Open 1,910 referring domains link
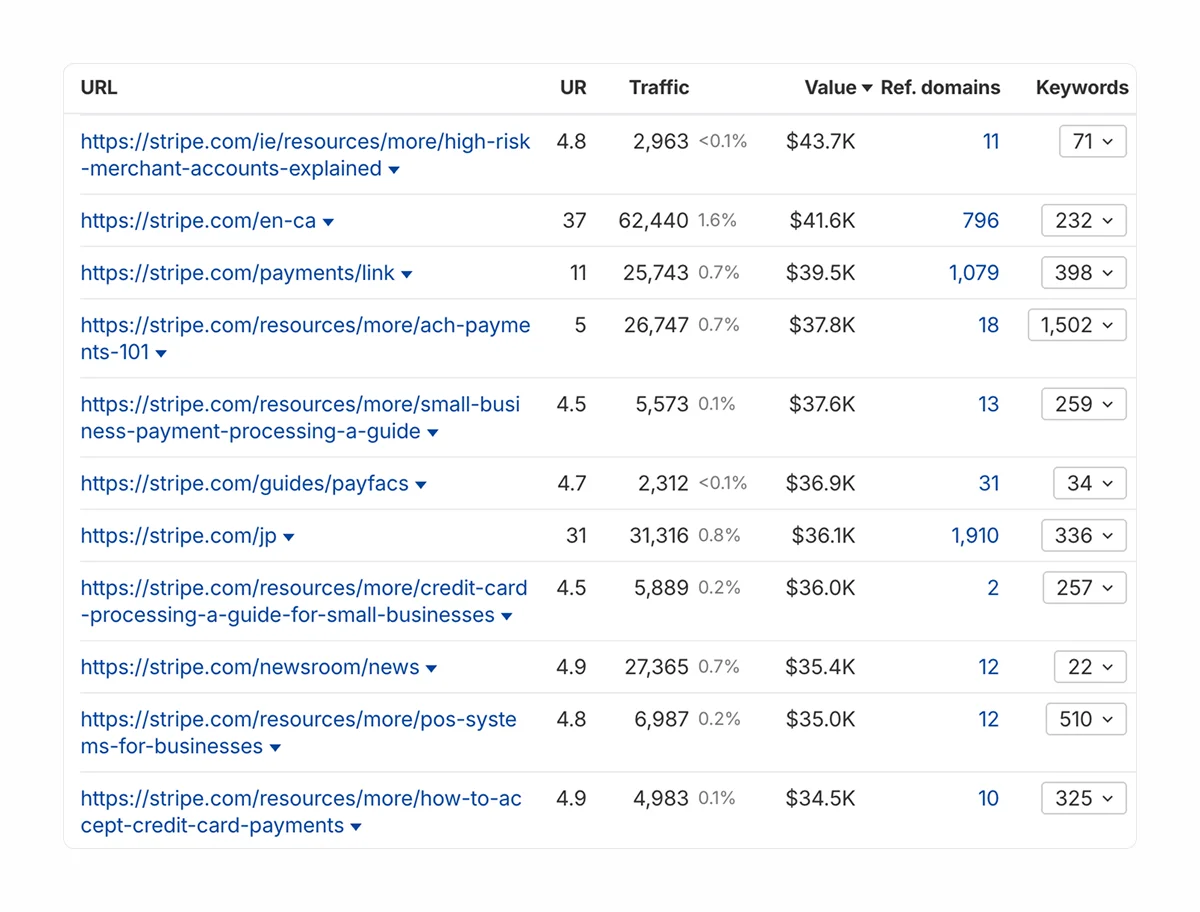This screenshot has height=912, width=1200. (975, 536)
